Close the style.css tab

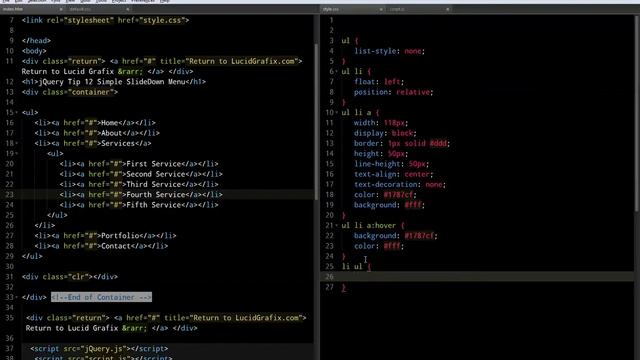pos(381,9)
